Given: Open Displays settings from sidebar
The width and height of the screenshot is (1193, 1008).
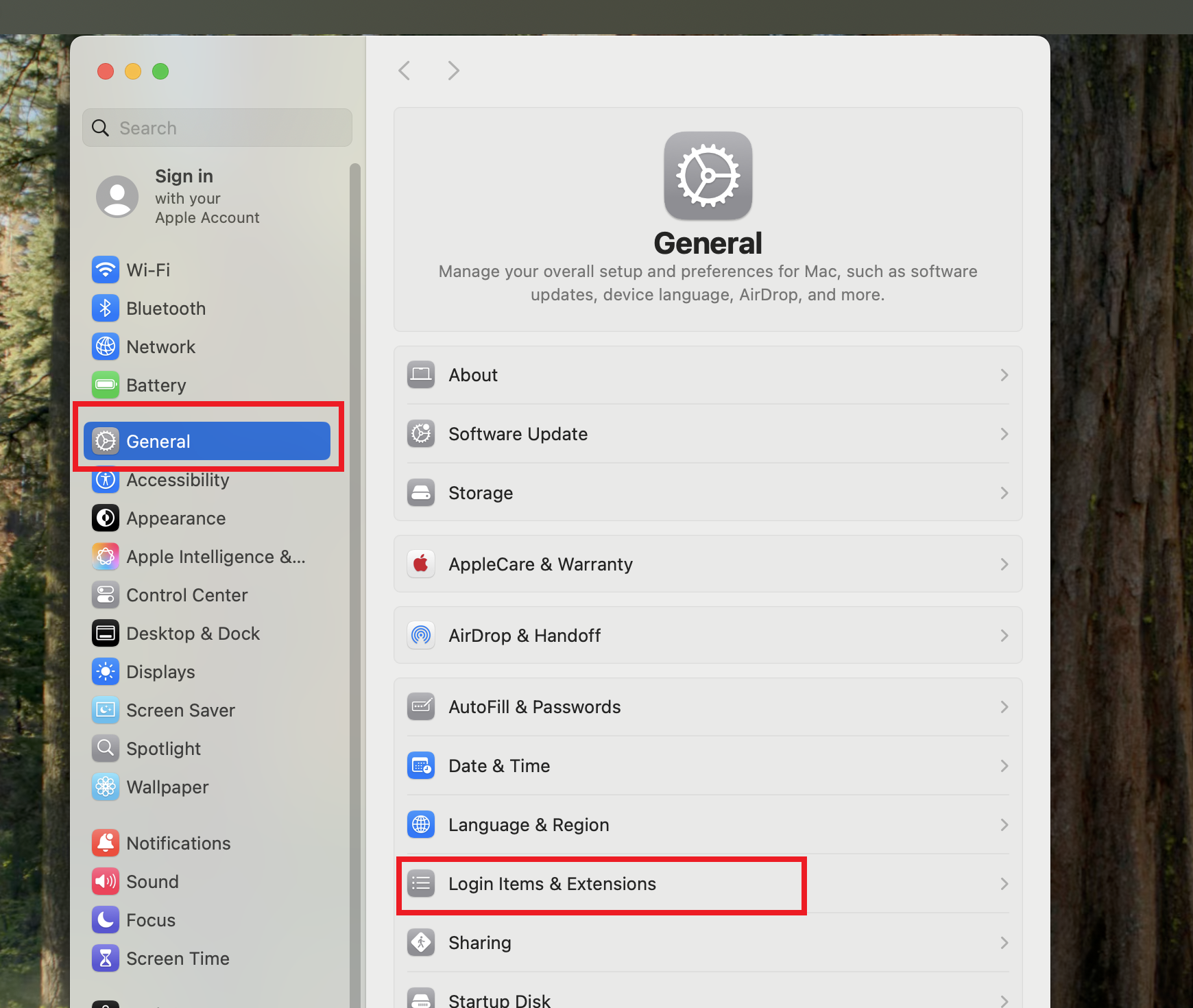Looking at the screenshot, I should [160, 672].
